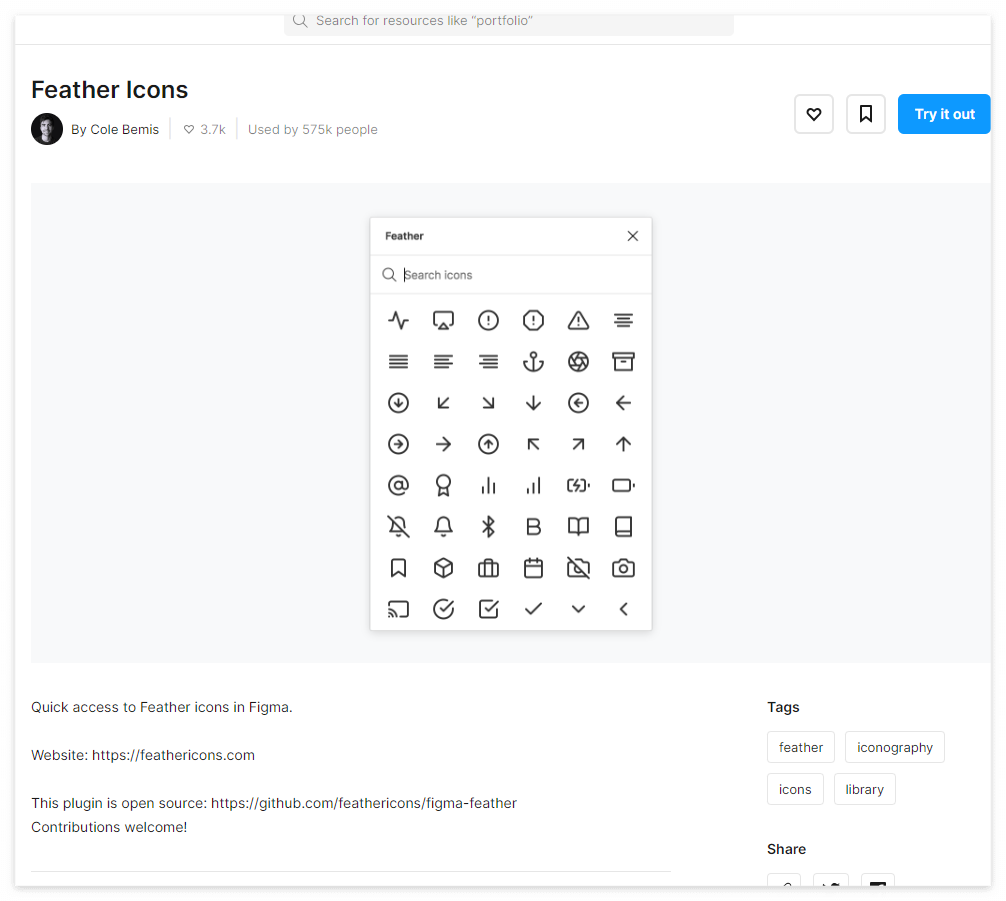Open Cole Bemis author profile
This screenshot has height=901, width=1006.
tap(115, 130)
